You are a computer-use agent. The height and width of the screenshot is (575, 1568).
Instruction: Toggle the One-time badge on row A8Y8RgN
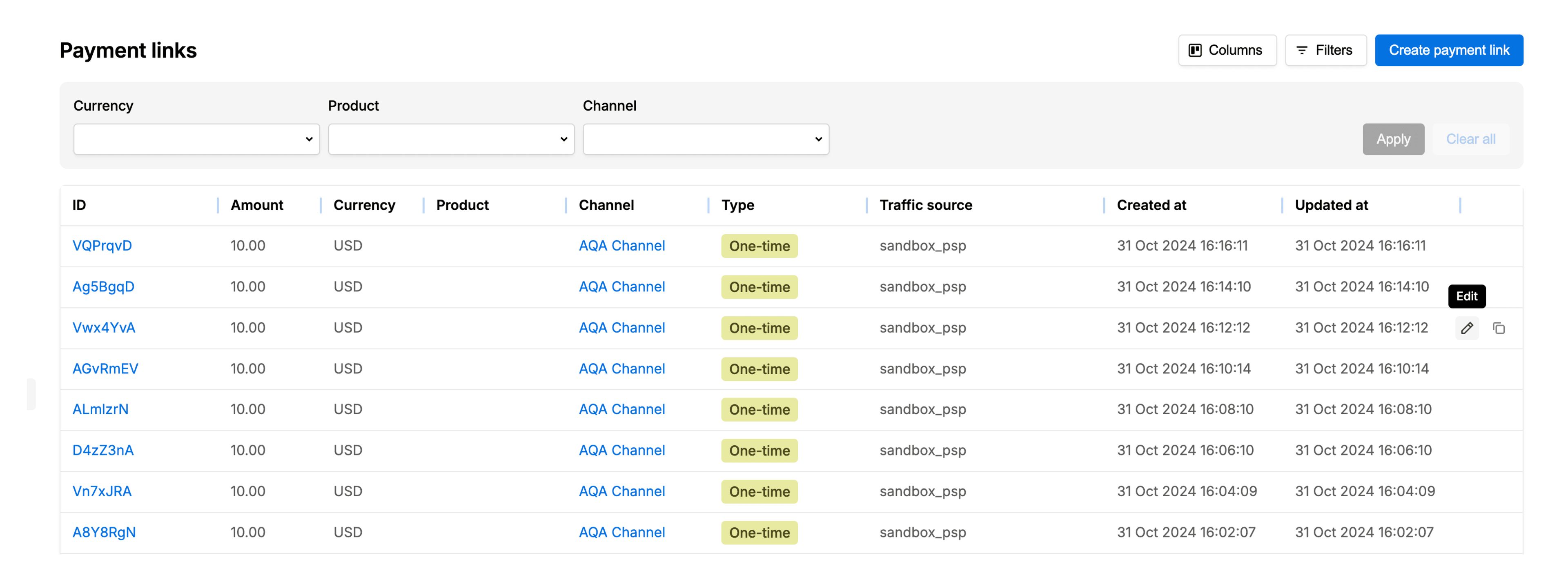click(759, 533)
